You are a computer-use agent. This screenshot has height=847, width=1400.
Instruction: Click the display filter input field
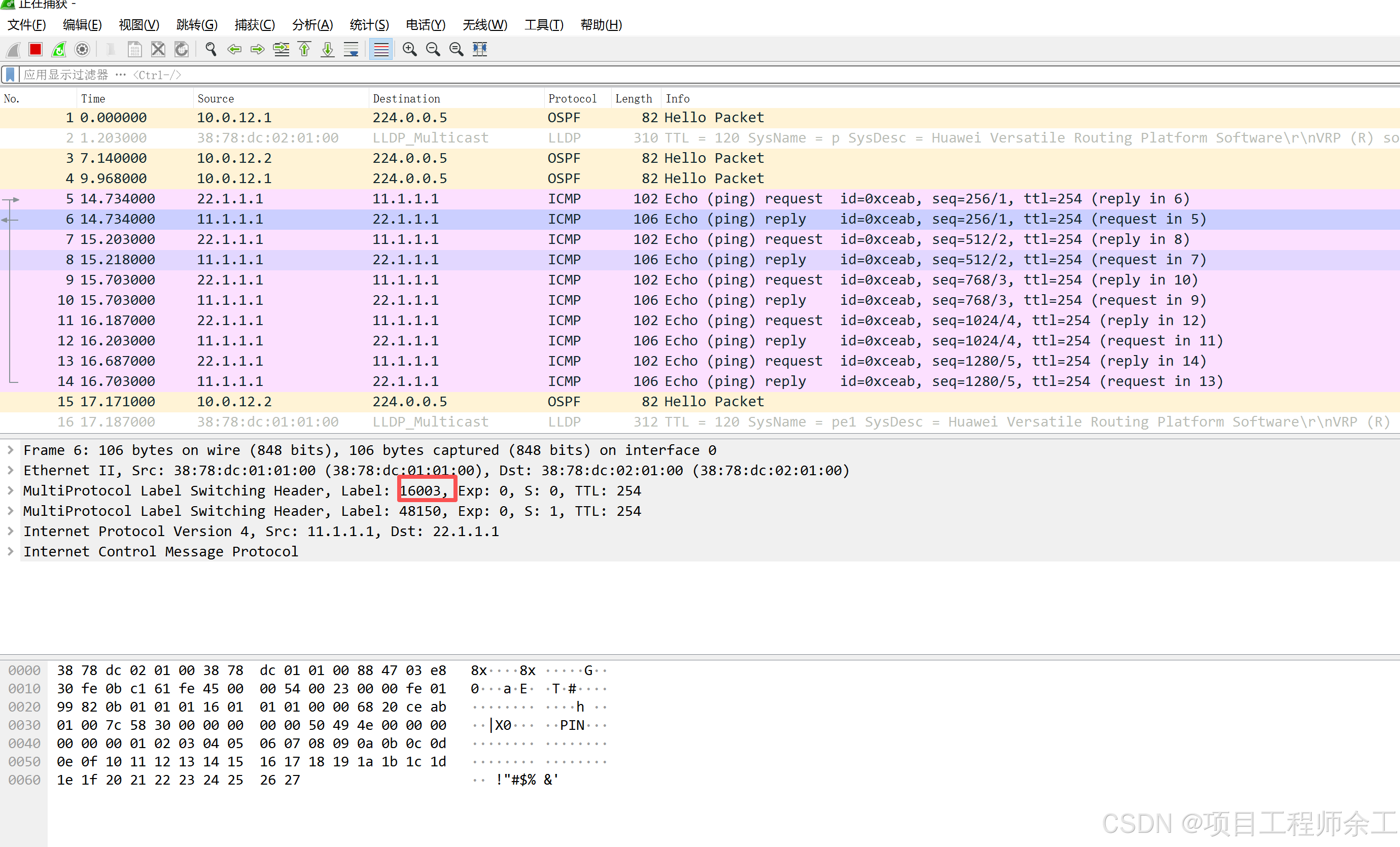click(682, 75)
